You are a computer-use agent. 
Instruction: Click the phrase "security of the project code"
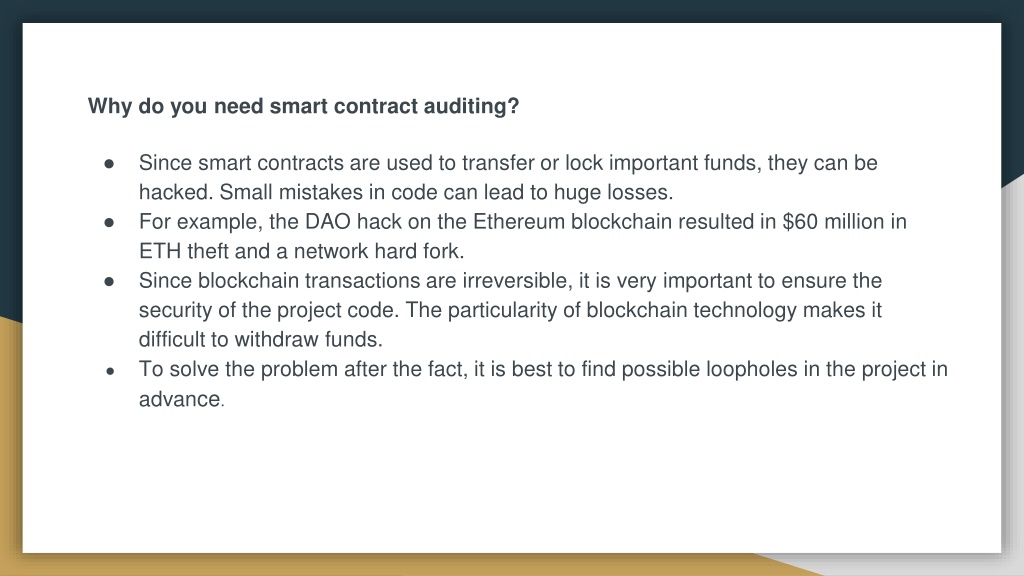[x=268, y=310]
